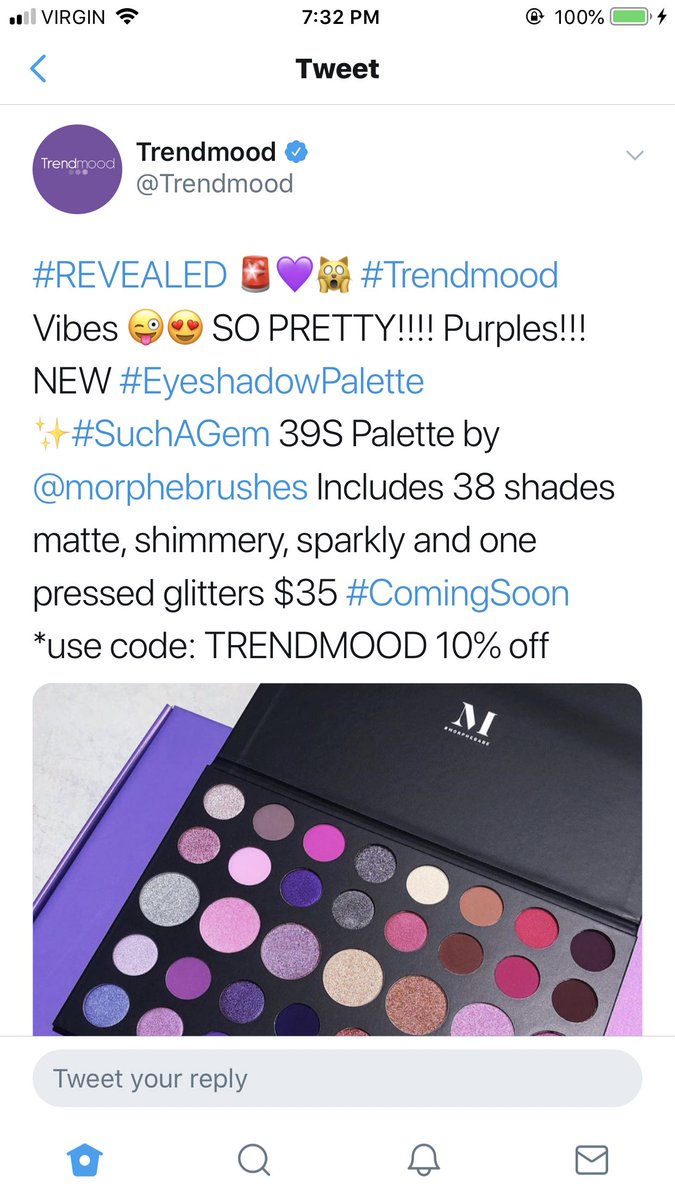Open the #SuchAGem hashtag
The image size is (675, 1200).
click(170, 434)
